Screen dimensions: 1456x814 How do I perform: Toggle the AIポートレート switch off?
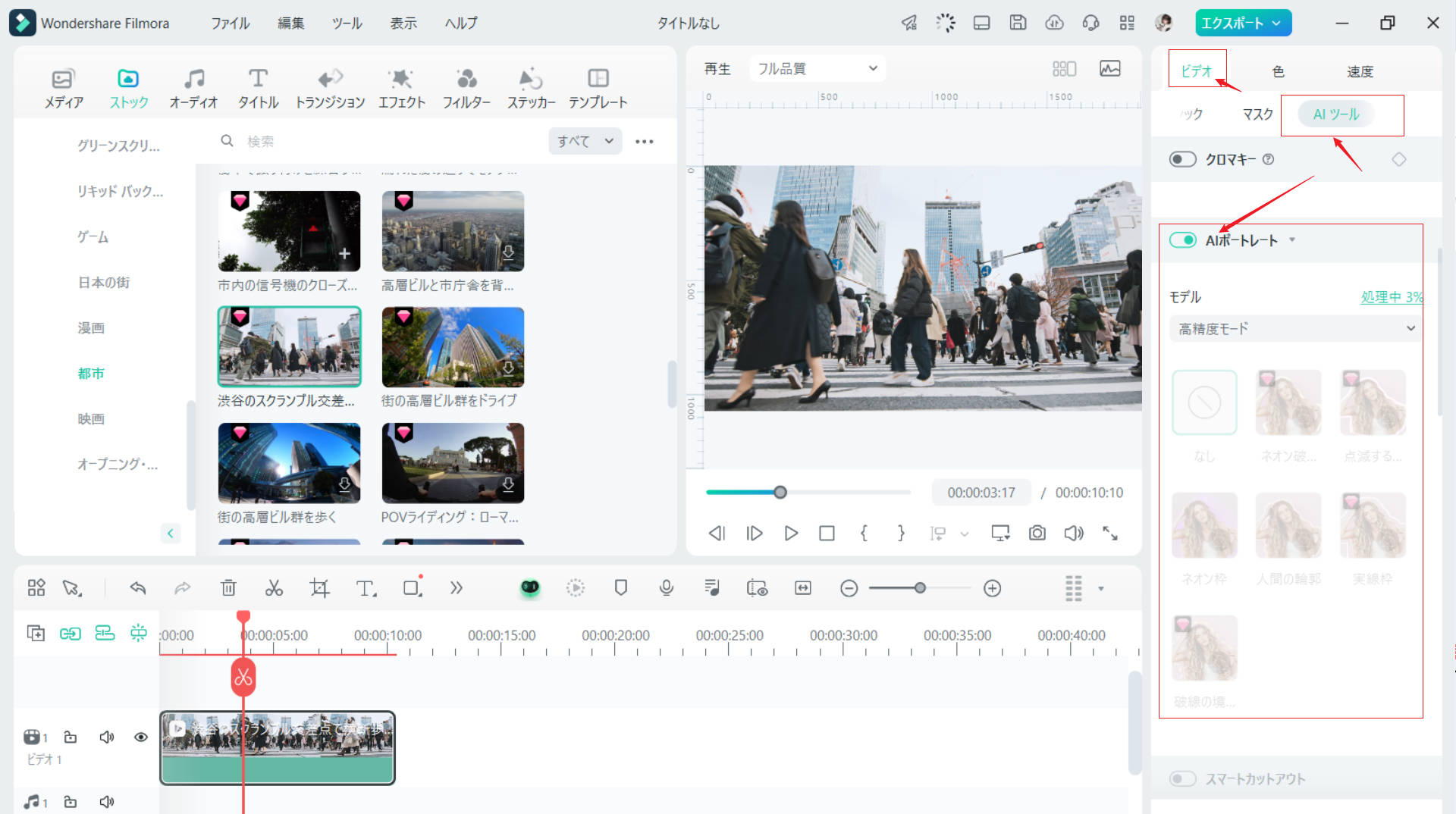(x=1182, y=240)
